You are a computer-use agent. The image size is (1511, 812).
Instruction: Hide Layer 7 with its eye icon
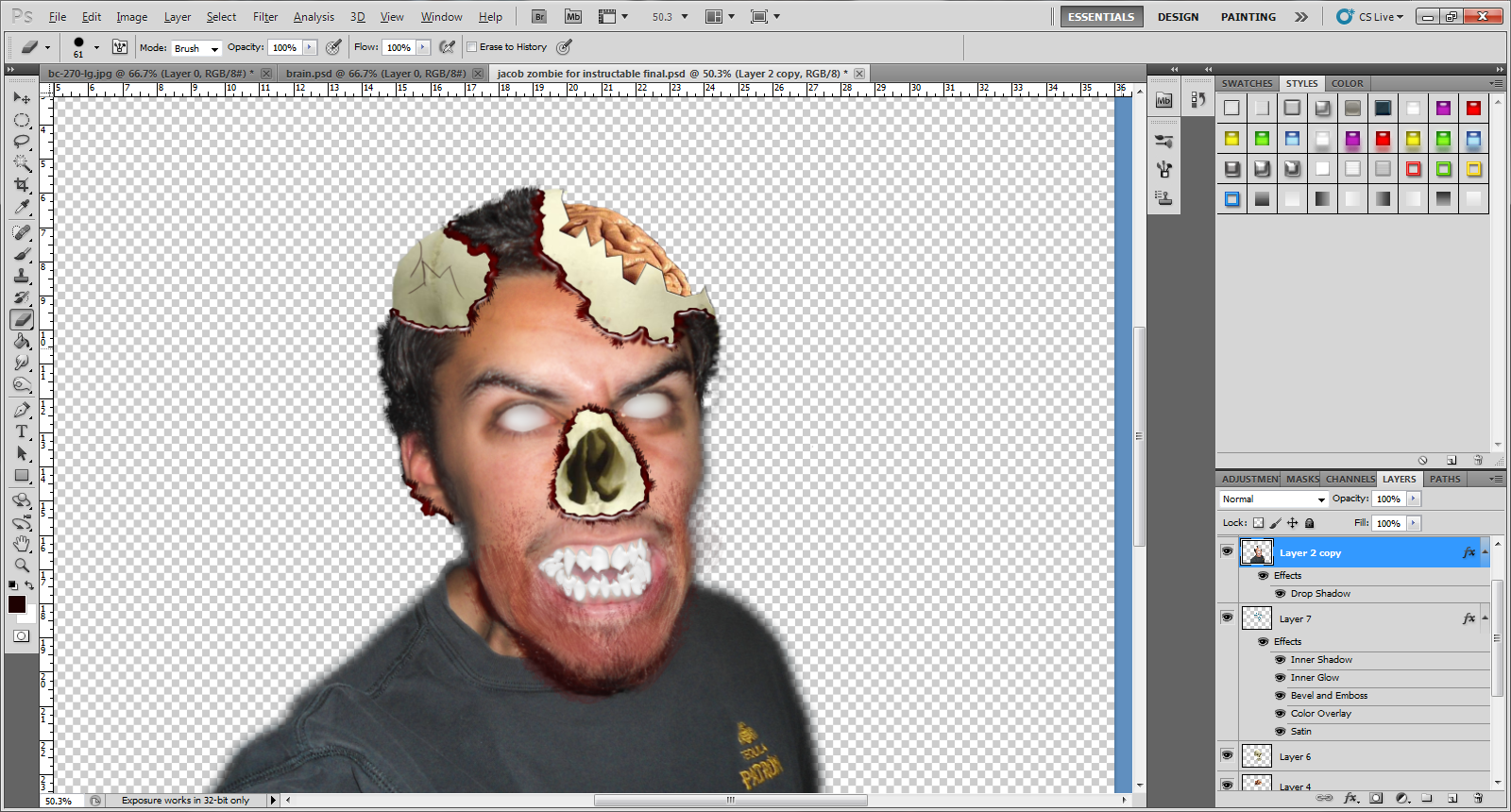point(1227,617)
